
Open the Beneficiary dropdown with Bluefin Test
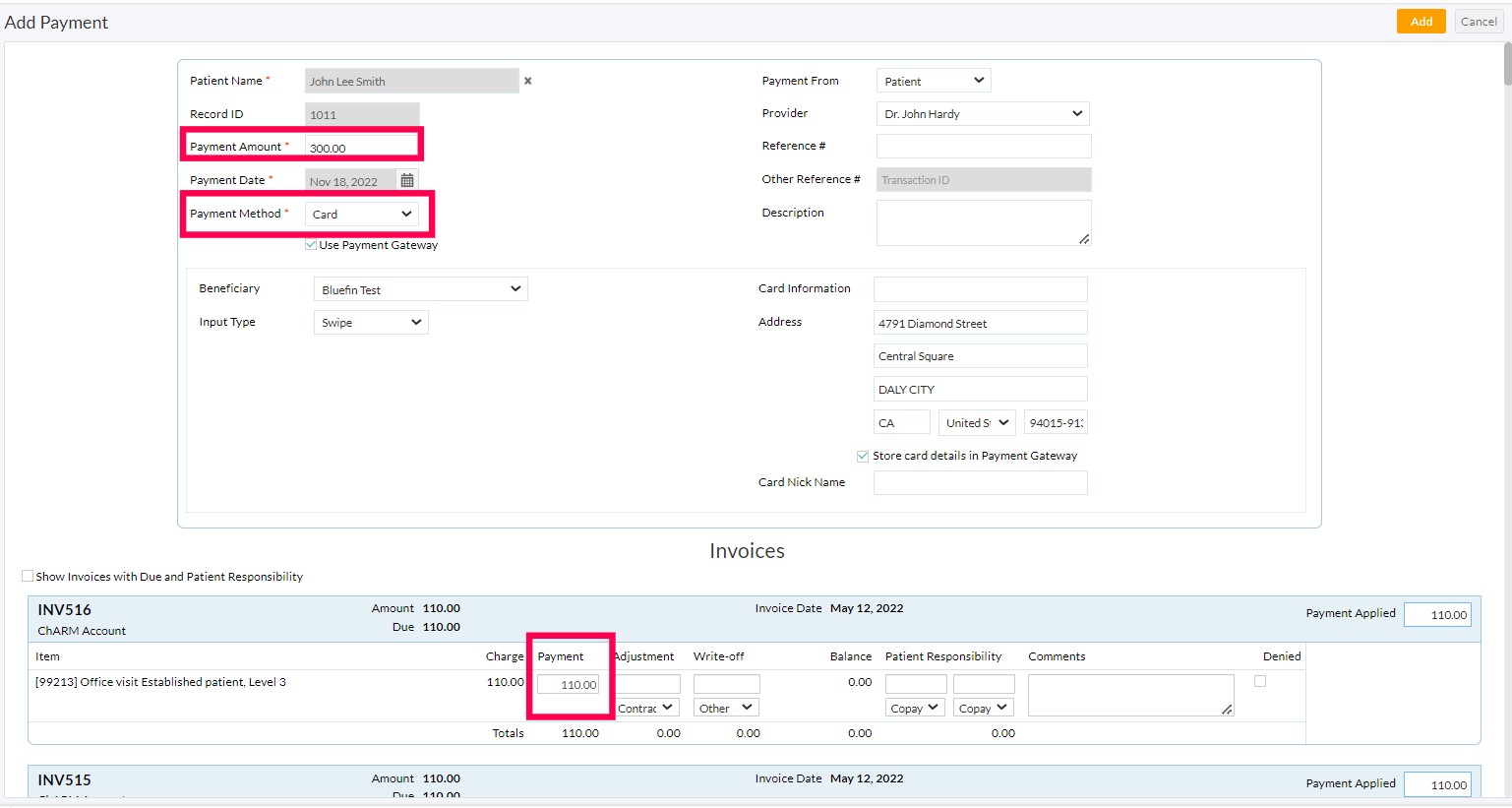tap(420, 289)
